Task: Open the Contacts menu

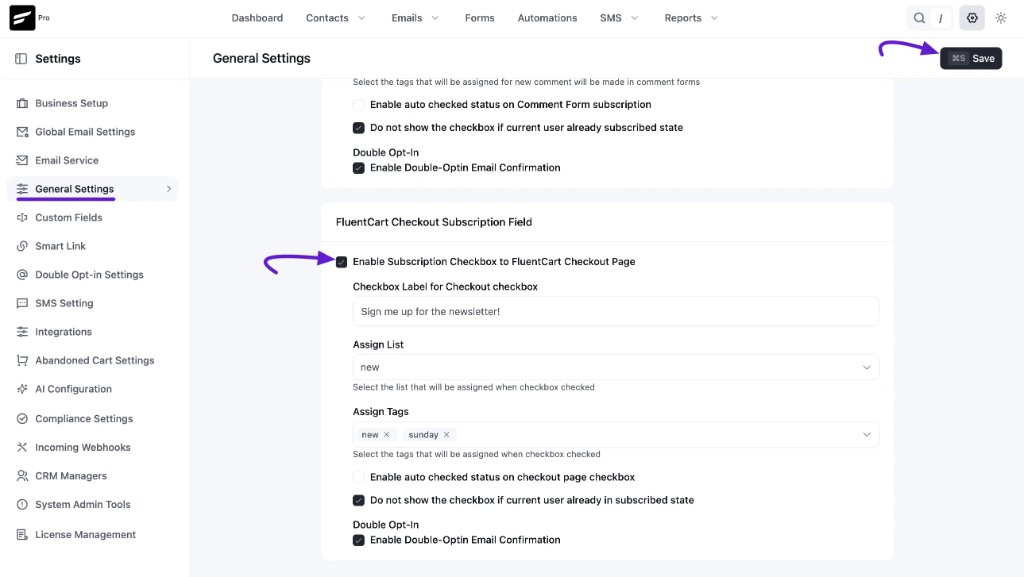Action: pyautogui.click(x=327, y=18)
